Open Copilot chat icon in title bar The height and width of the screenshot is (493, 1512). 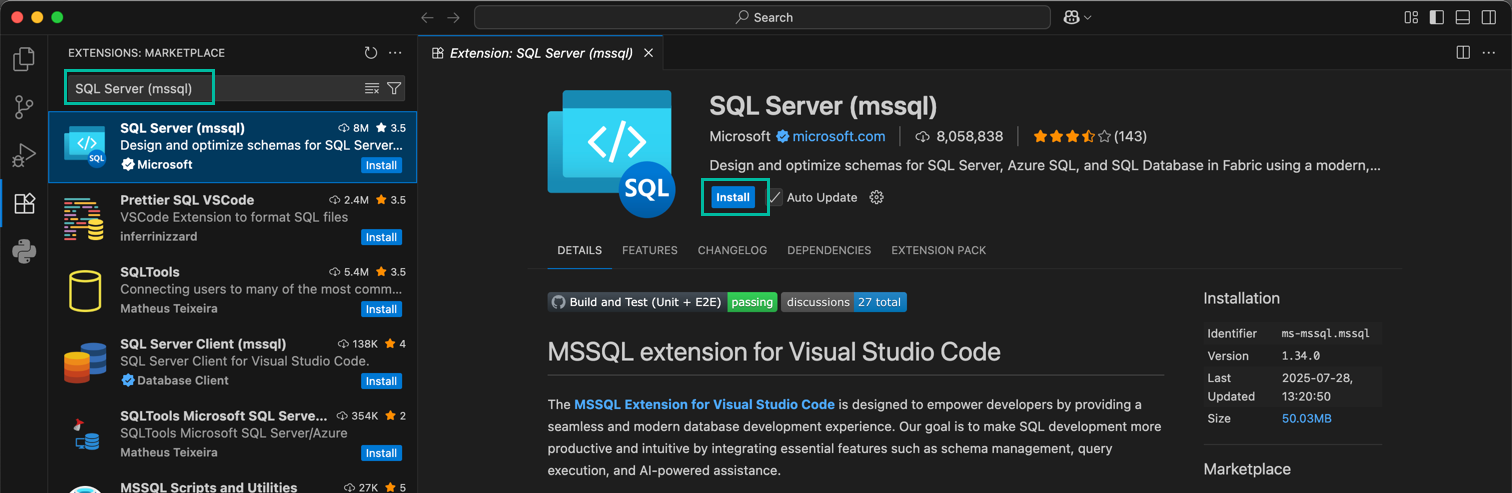1071,17
